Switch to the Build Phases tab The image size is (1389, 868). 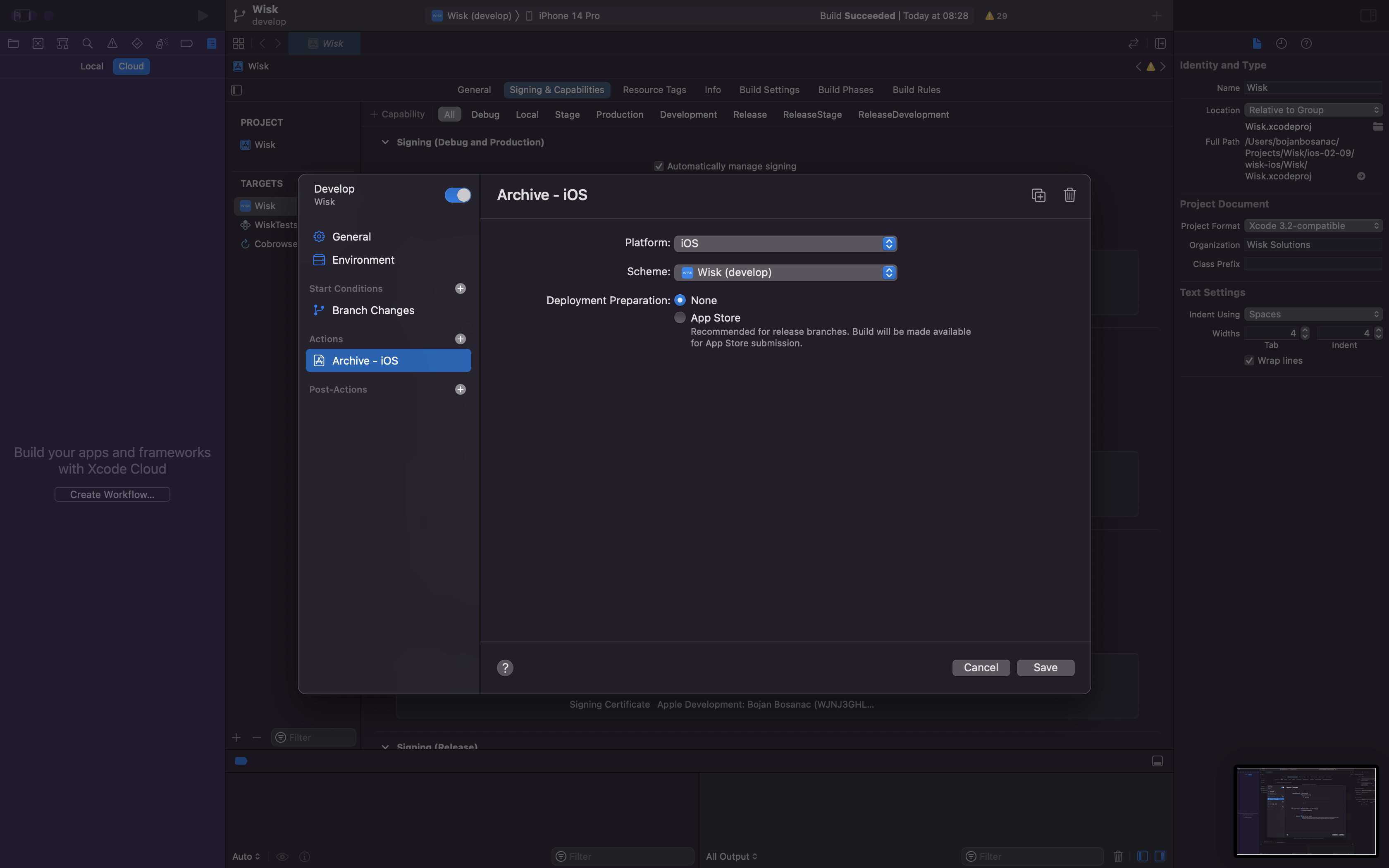click(x=845, y=90)
